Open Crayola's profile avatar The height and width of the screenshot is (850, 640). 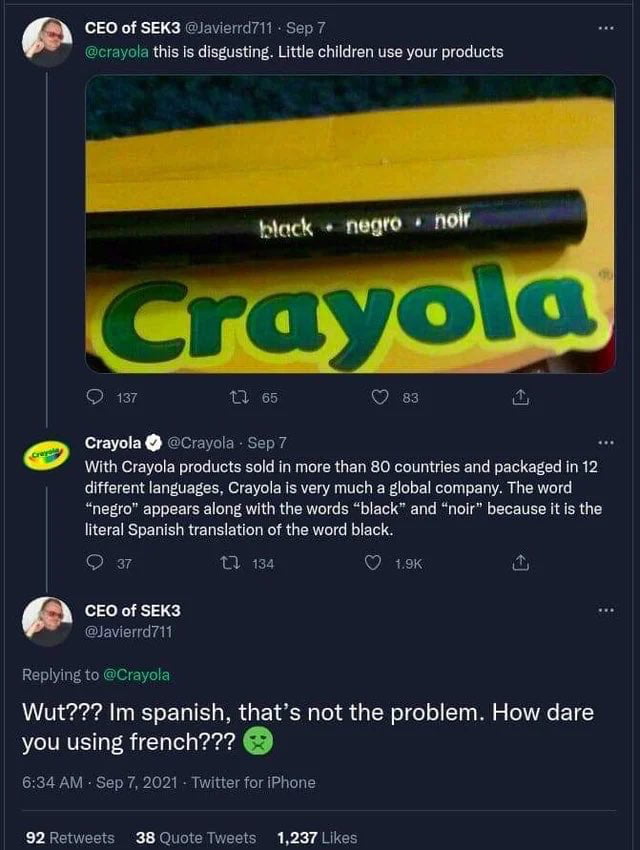(x=47, y=456)
